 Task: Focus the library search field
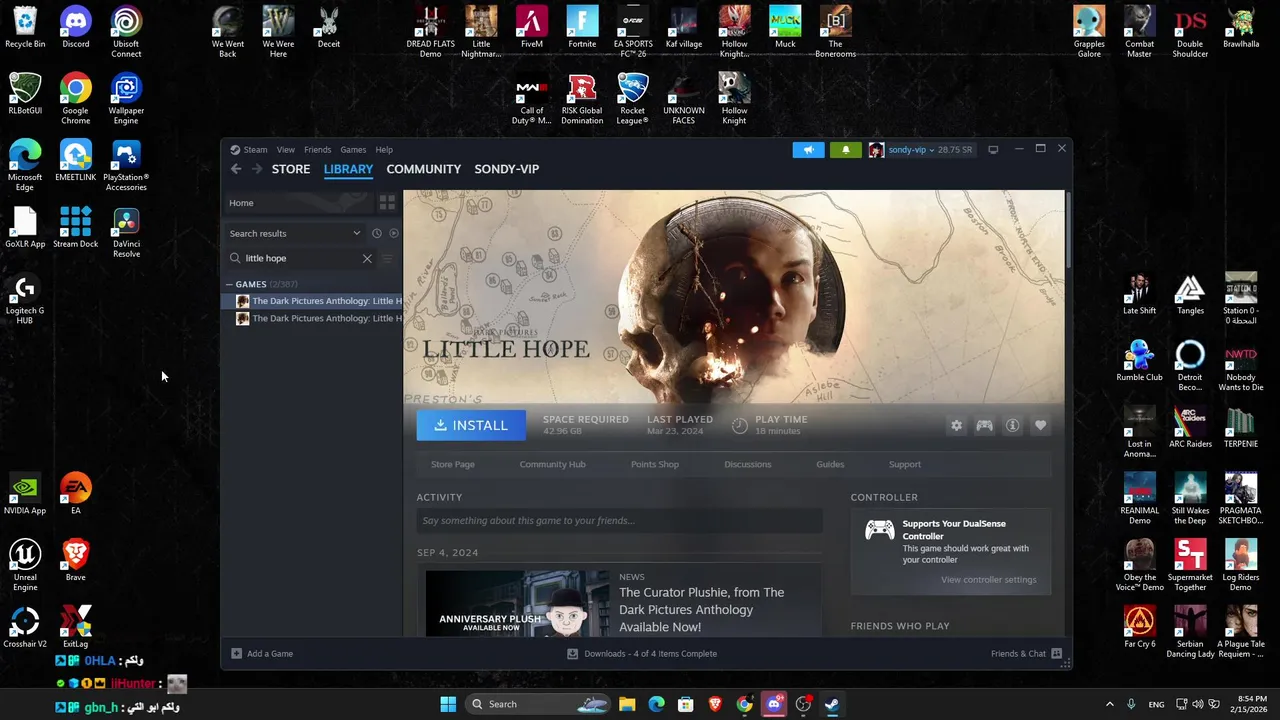pos(300,258)
